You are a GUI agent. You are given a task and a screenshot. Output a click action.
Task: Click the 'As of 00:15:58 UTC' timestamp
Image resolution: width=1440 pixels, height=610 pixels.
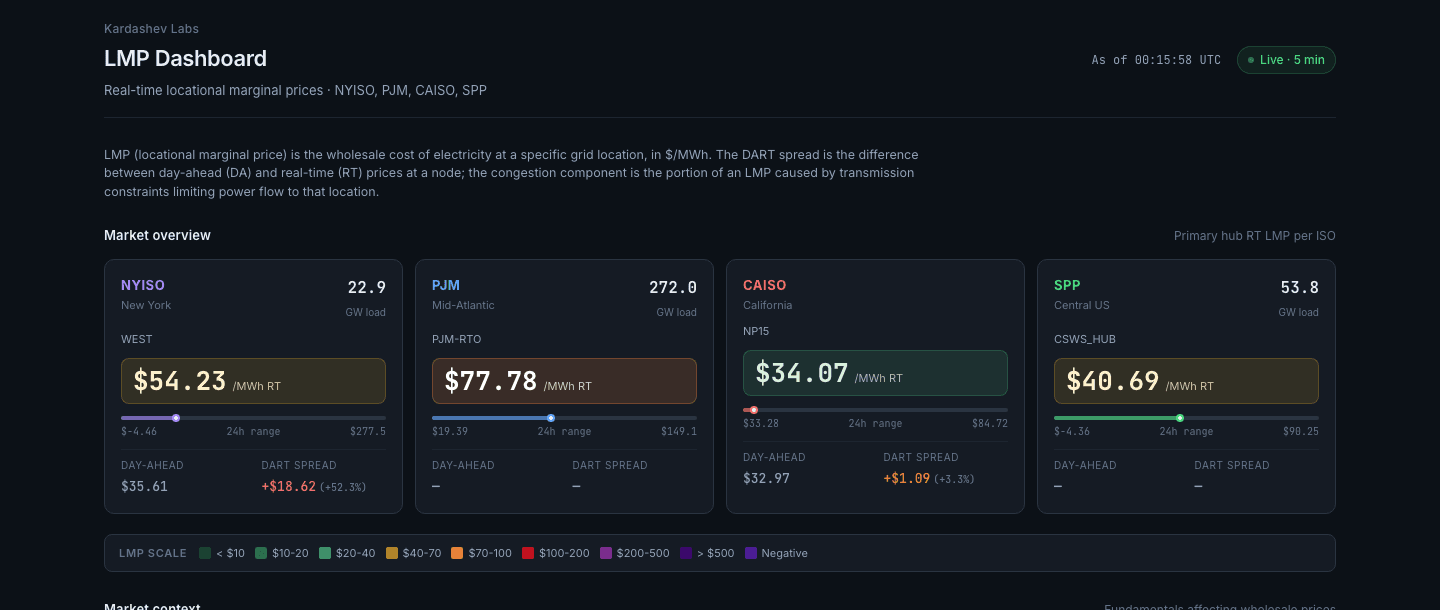1156,60
